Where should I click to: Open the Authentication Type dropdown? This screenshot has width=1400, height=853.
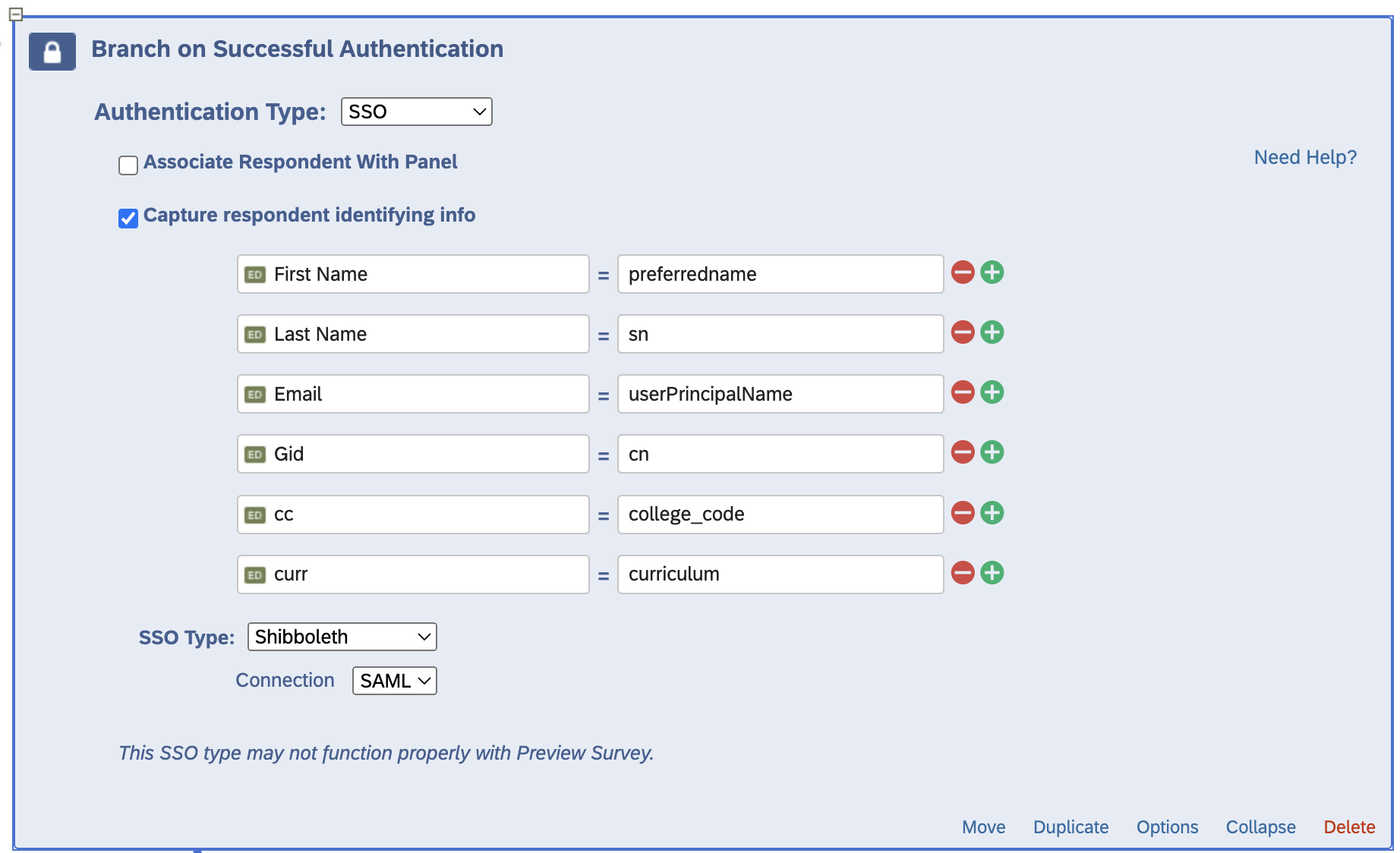[x=416, y=112]
